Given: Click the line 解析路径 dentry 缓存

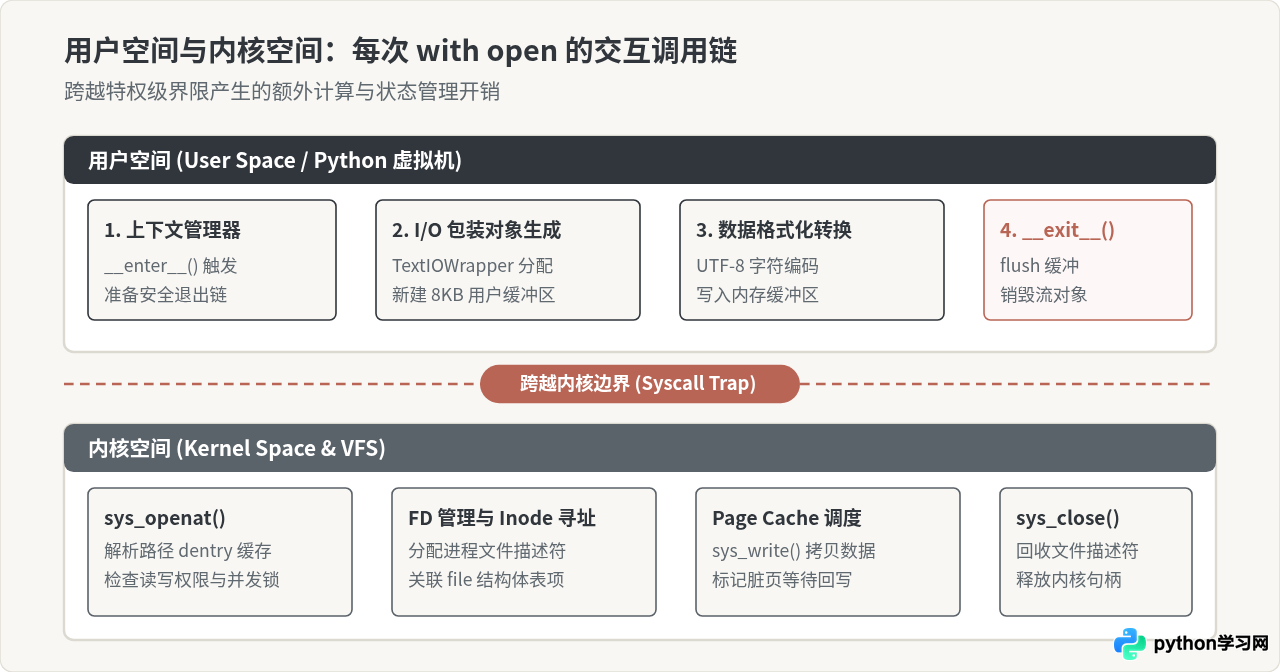Looking at the screenshot, I should click(188, 551).
